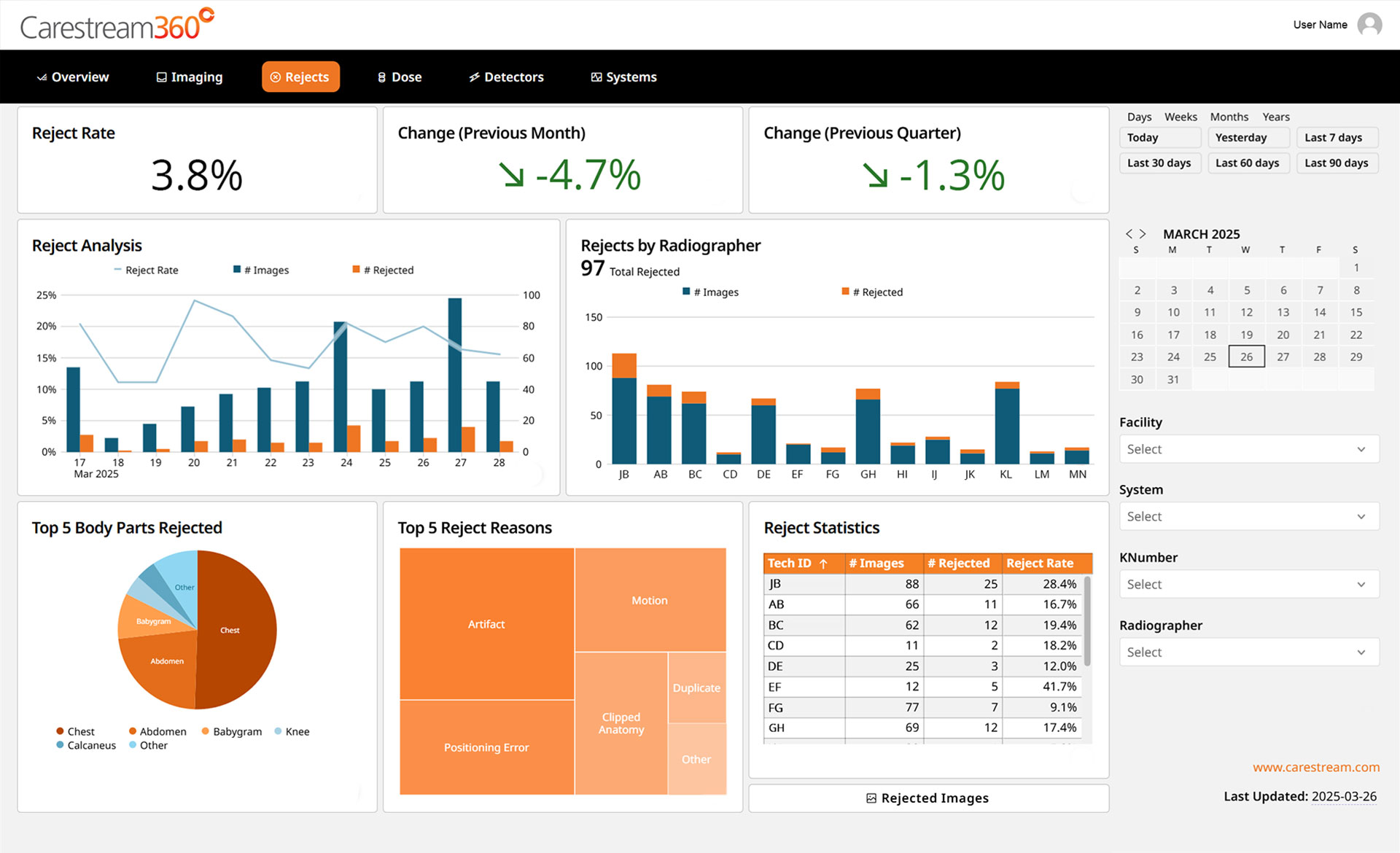Go to previous month with left chevron
This screenshot has height=853, width=1400.
[1129, 234]
